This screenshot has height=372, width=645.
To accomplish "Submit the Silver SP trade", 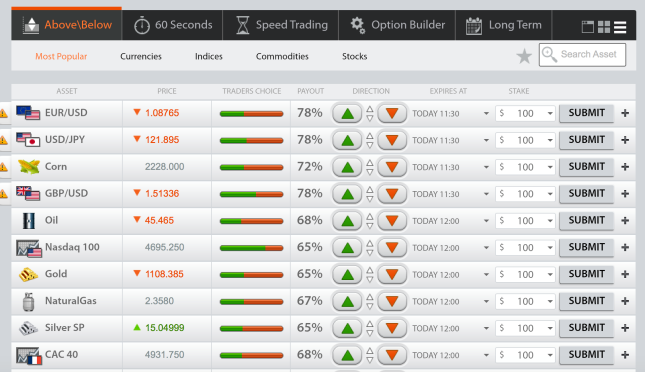I will [587, 328].
